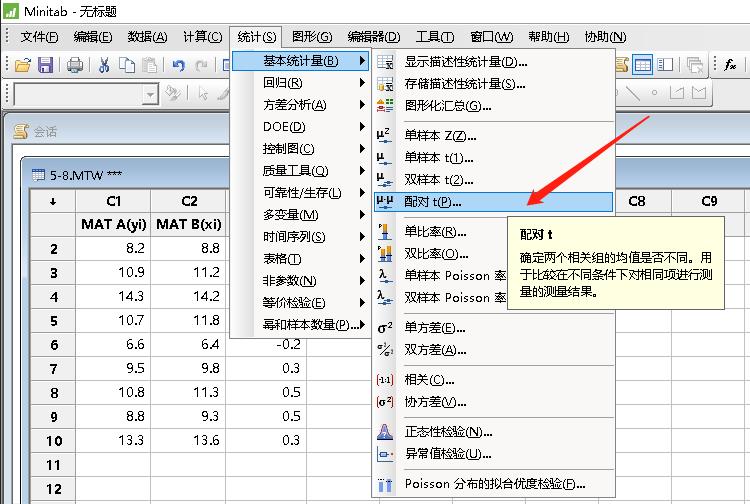
Task: Choose 图形化汇总(G)...
Action: pyautogui.click(x=493, y=106)
